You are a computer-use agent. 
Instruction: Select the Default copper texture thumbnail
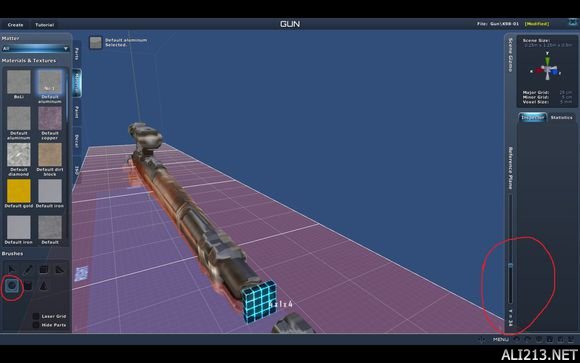pyautogui.click(x=50, y=118)
